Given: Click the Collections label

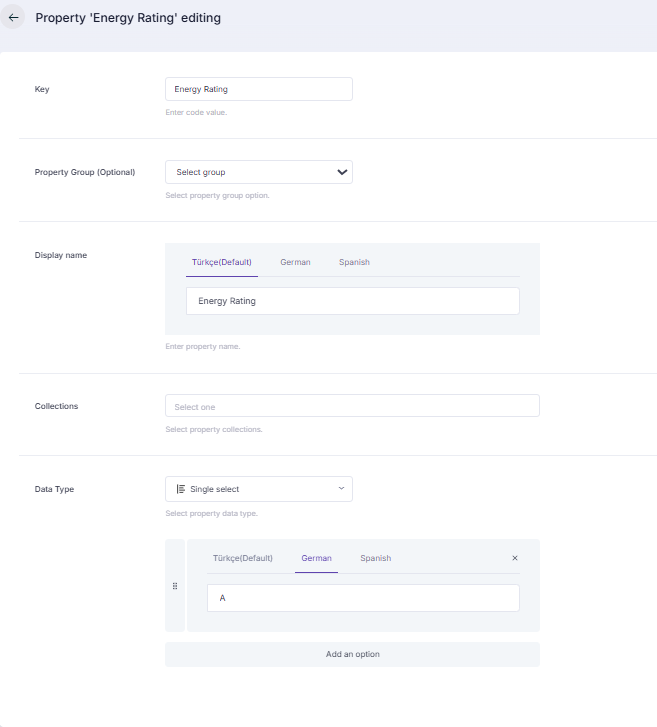Looking at the screenshot, I should [x=56, y=406].
